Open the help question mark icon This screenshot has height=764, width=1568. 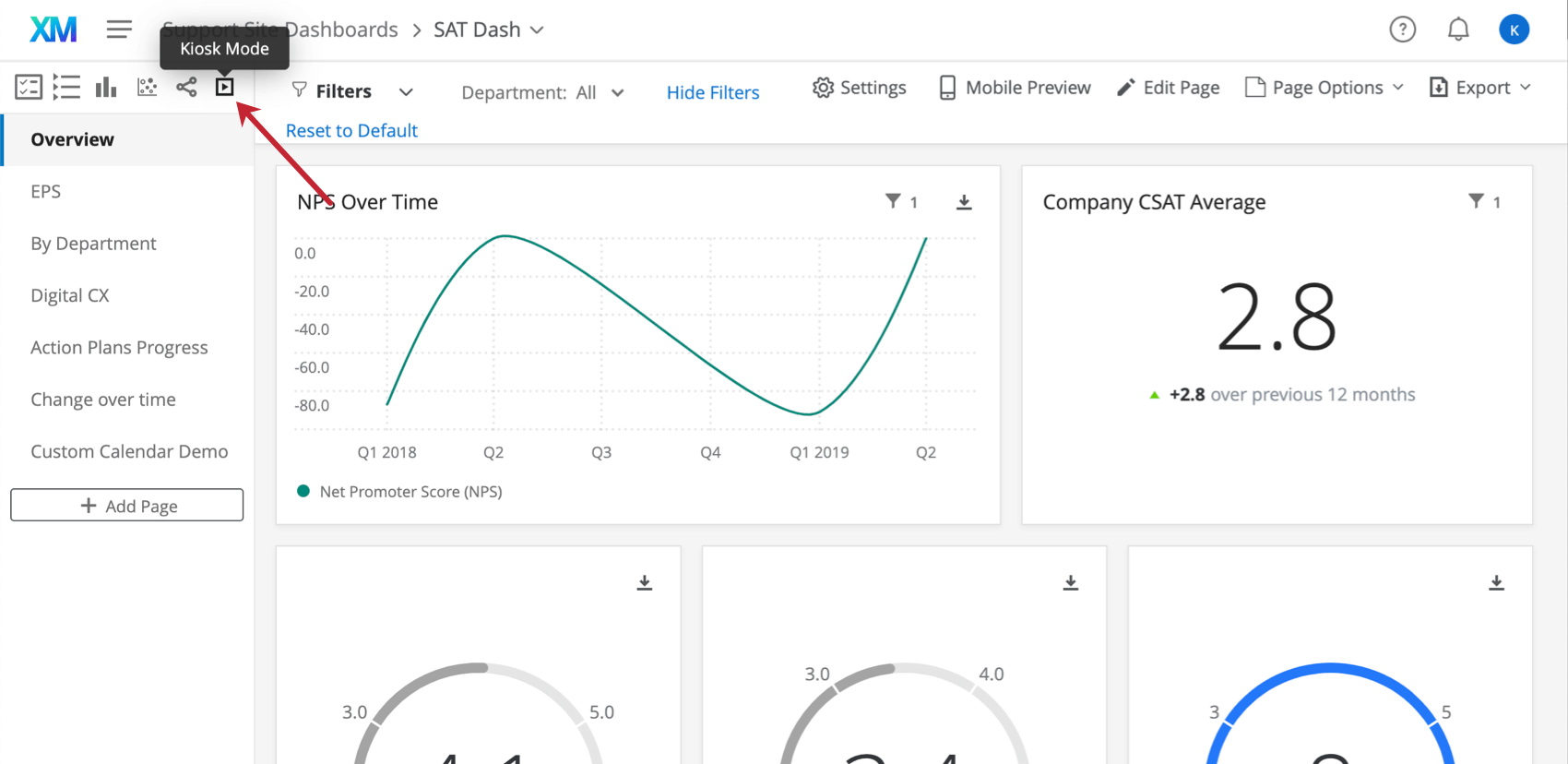click(x=1402, y=30)
